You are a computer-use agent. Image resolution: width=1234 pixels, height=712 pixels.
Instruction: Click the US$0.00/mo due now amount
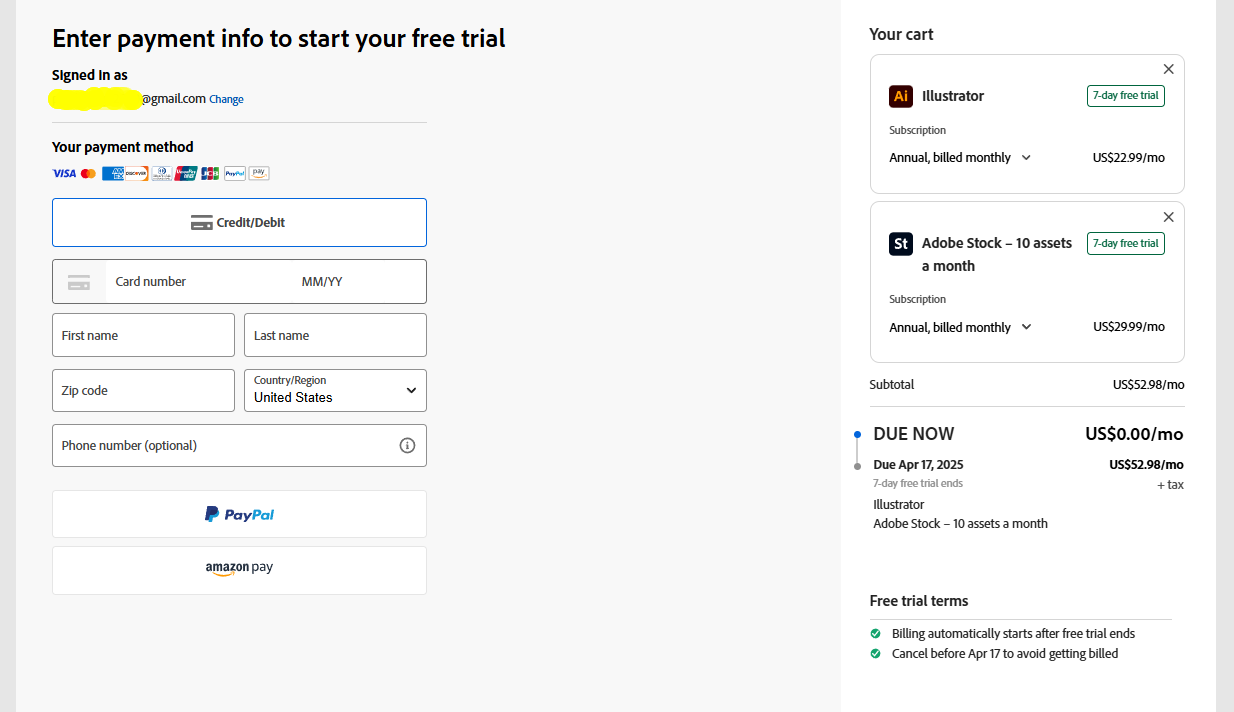tap(1134, 434)
